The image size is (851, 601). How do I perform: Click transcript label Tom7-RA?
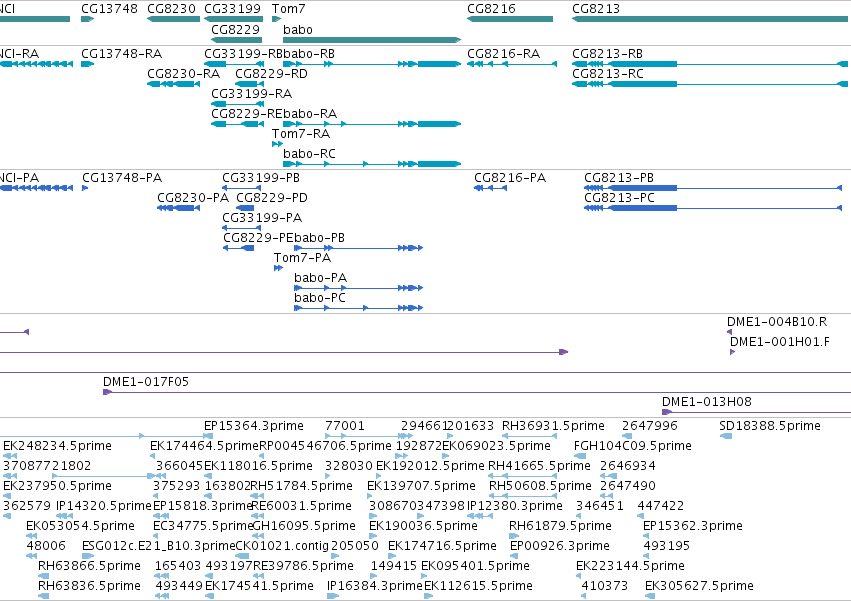(x=301, y=134)
